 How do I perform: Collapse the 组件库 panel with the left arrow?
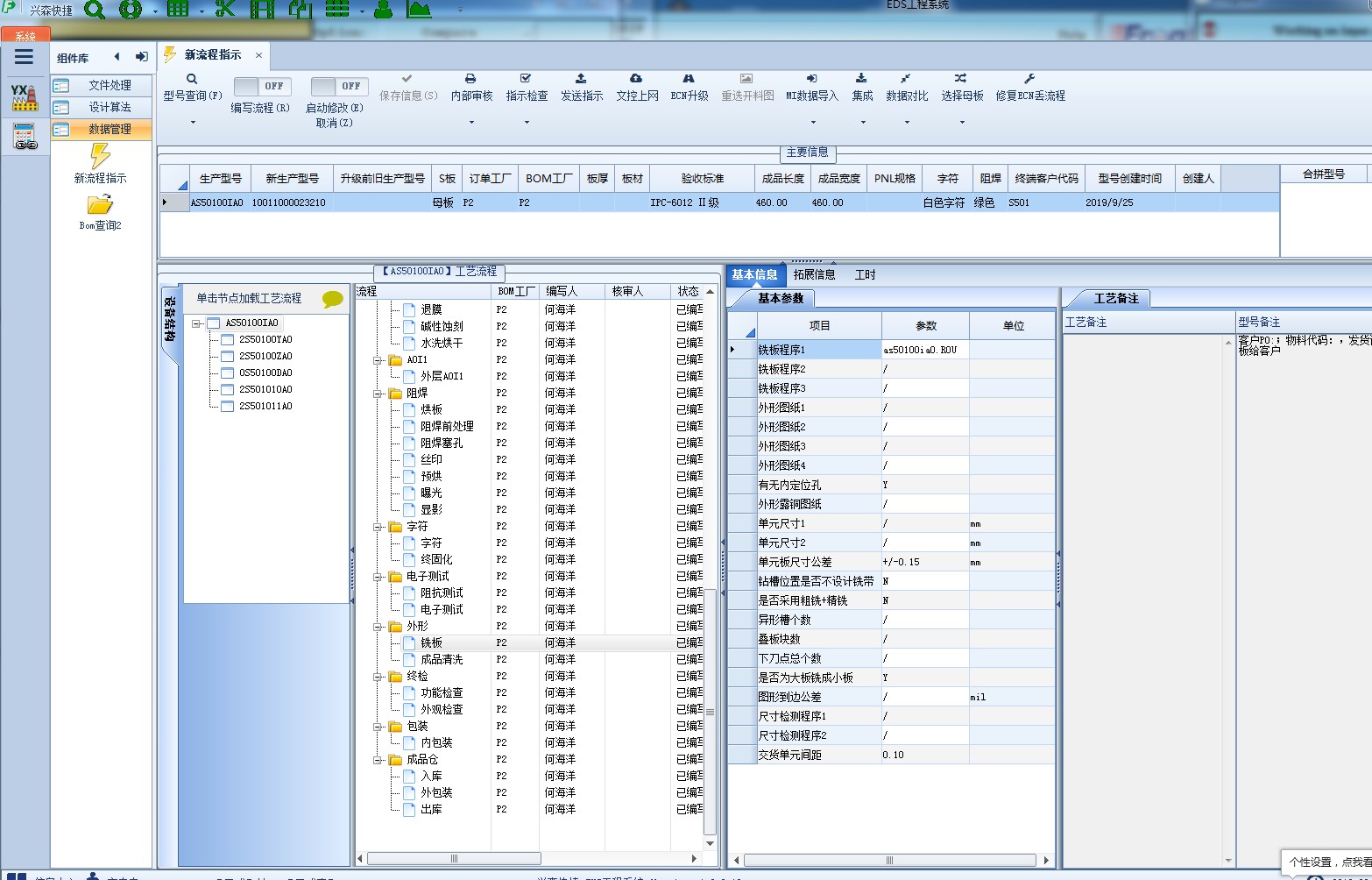[117, 57]
